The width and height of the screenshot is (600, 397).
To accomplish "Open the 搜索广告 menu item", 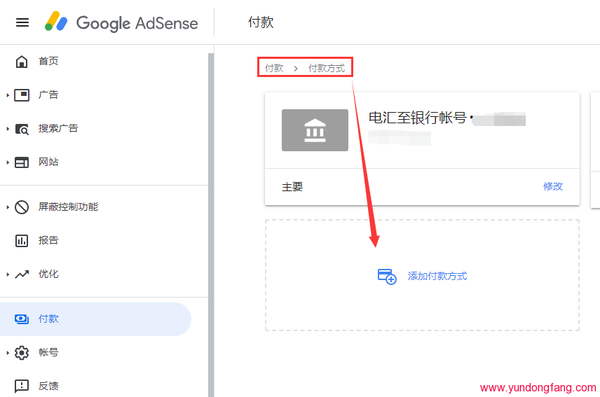I will pos(58,129).
